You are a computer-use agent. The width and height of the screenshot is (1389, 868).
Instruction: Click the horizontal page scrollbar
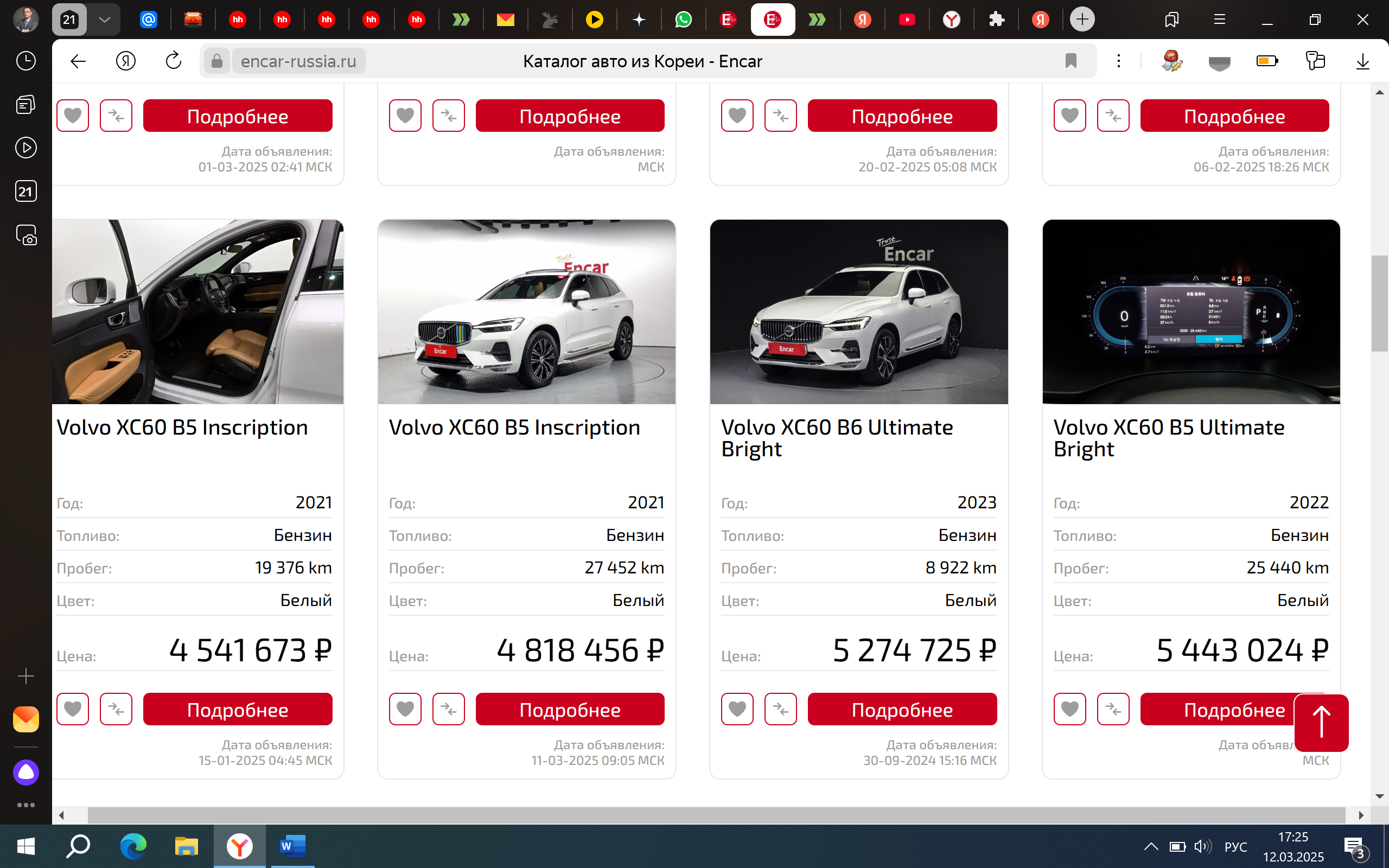pyautogui.click(x=716, y=815)
